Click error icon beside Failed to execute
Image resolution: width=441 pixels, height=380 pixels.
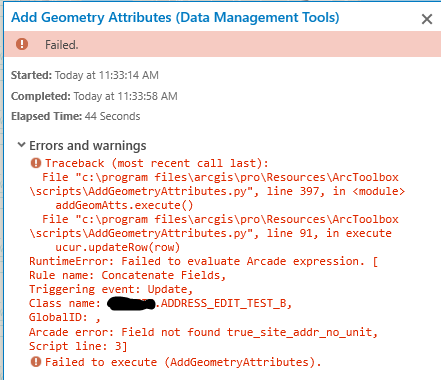[36, 362]
